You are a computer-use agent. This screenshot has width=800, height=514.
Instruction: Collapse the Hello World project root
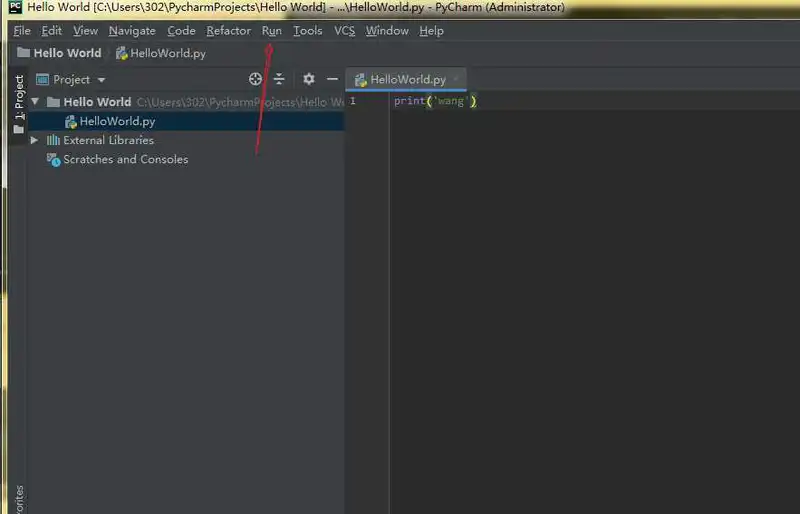[x=35, y=102]
